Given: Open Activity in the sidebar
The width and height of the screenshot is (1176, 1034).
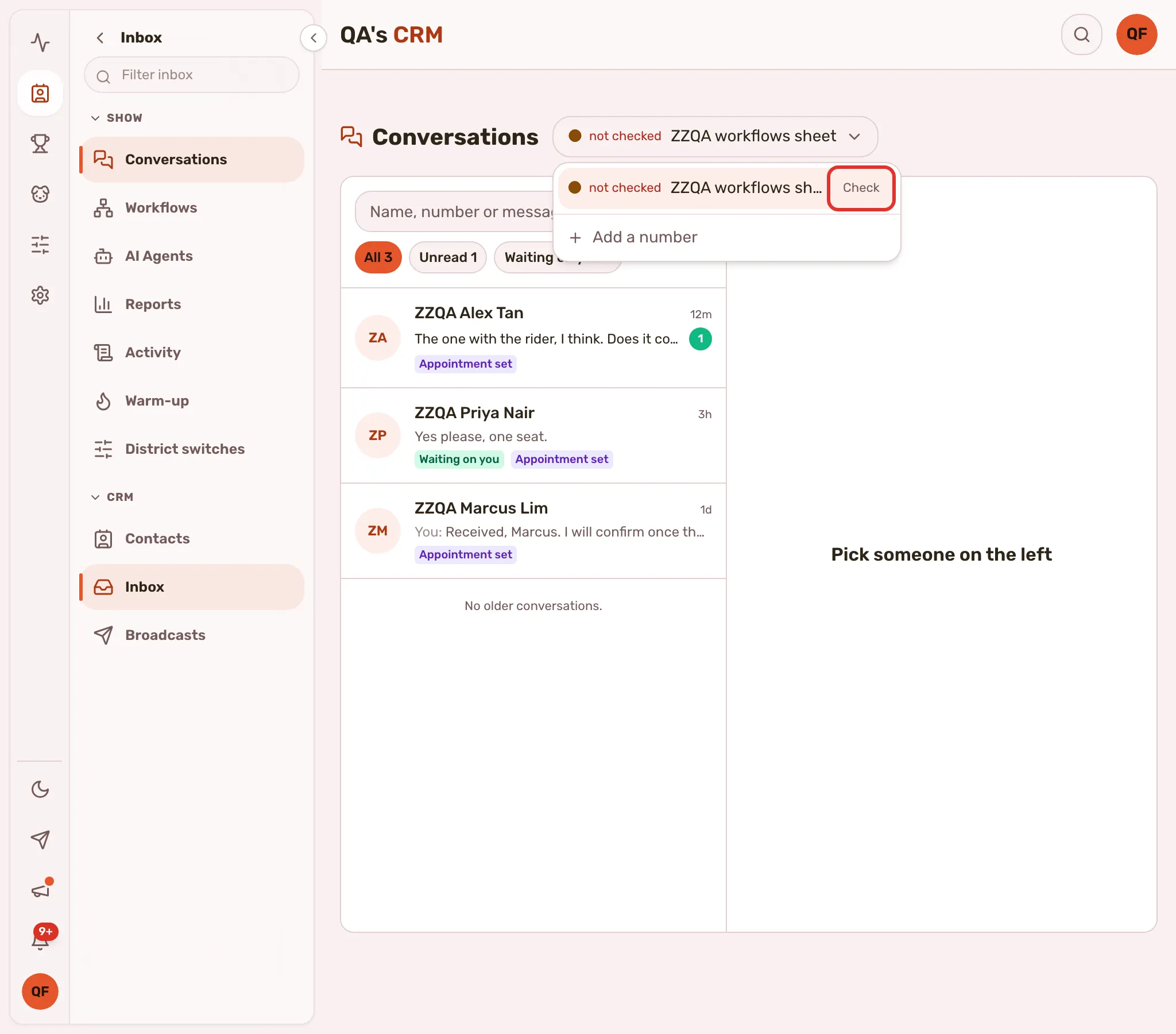Looking at the screenshot, I should [192, 352].
